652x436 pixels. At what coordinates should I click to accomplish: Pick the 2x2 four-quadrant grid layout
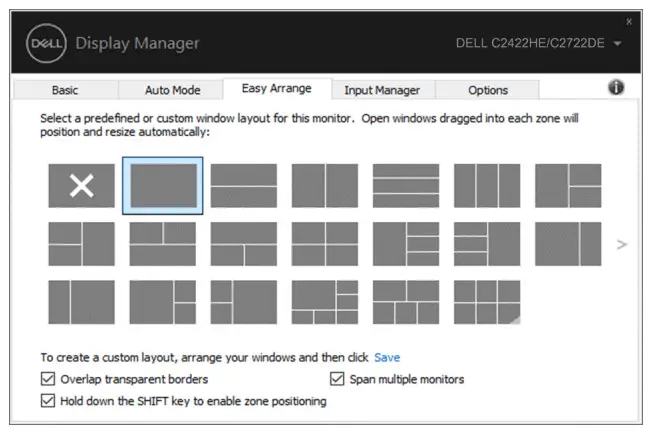[x=324, y=243]
